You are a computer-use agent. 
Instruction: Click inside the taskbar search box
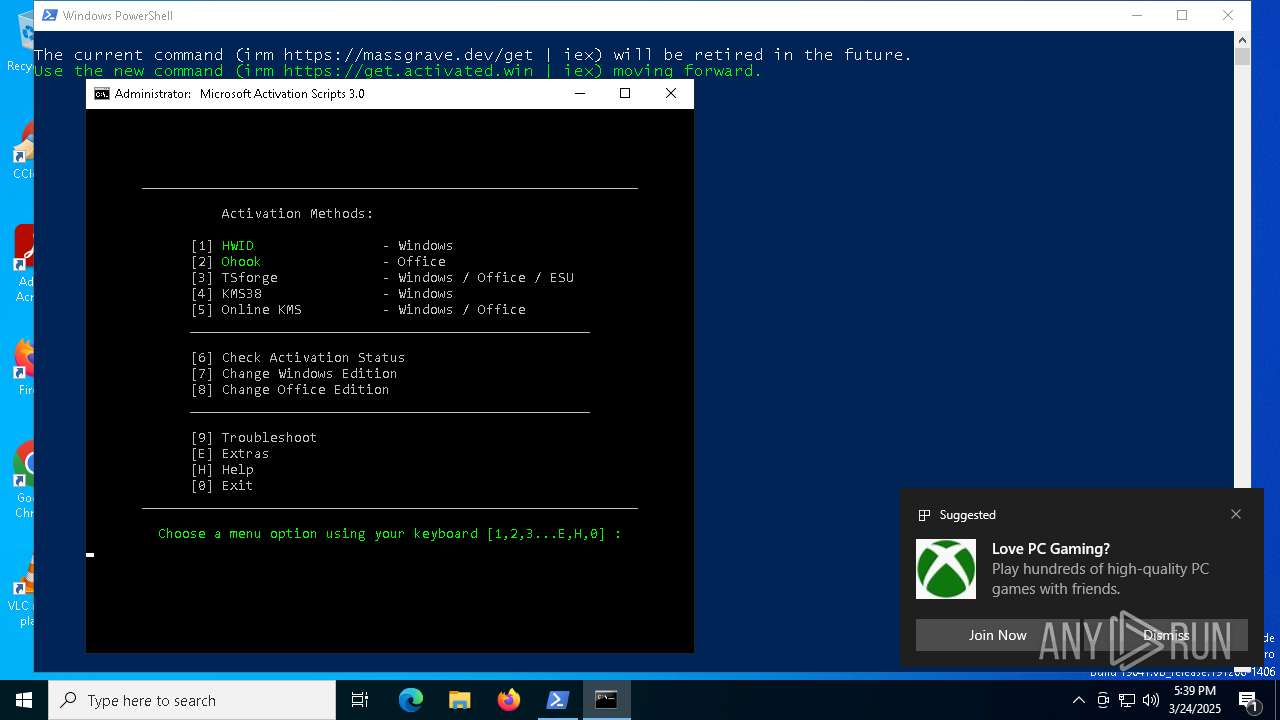click(x=192, y=700)
